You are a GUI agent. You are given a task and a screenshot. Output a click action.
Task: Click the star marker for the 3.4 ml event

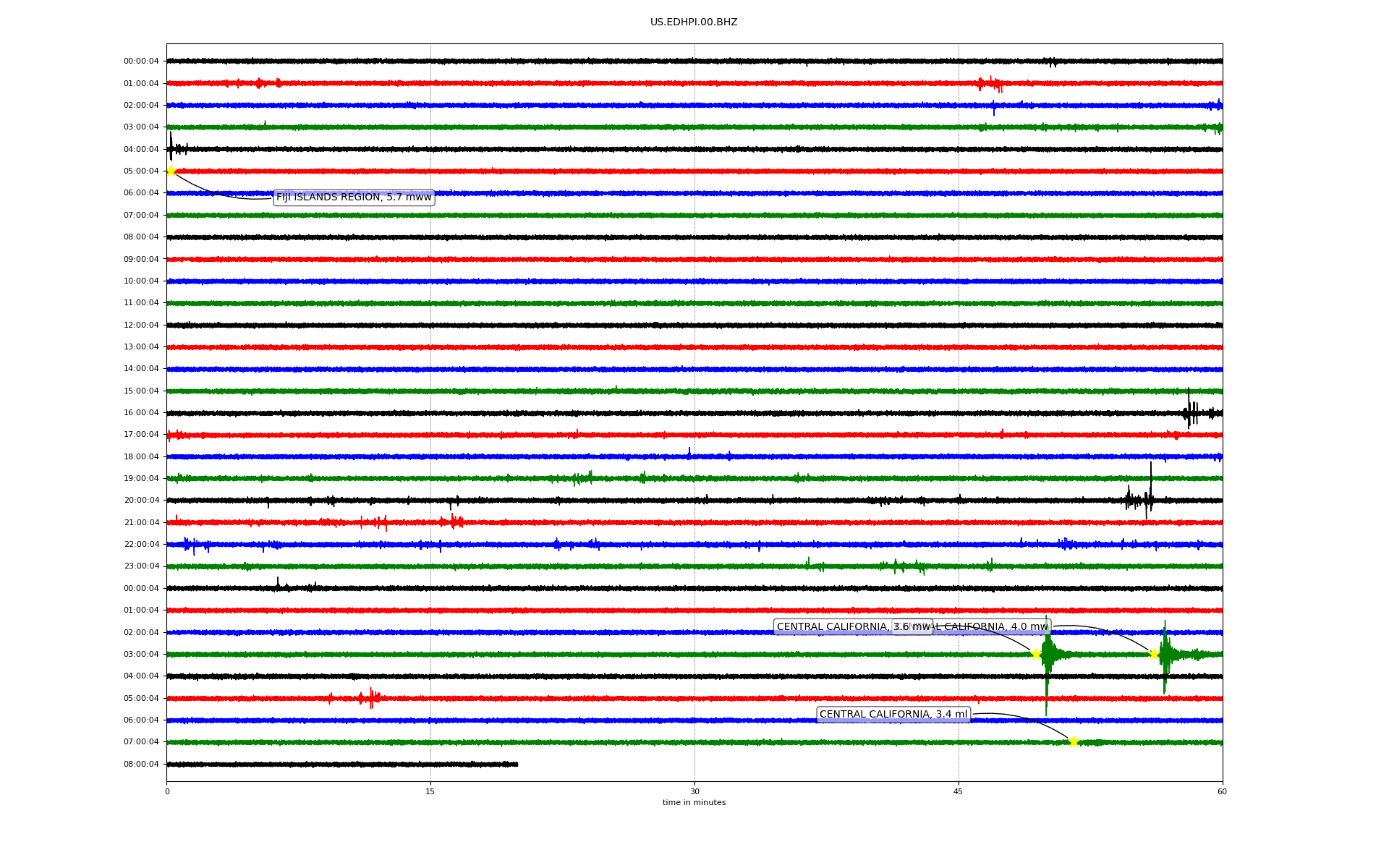tap(1074, 741)
